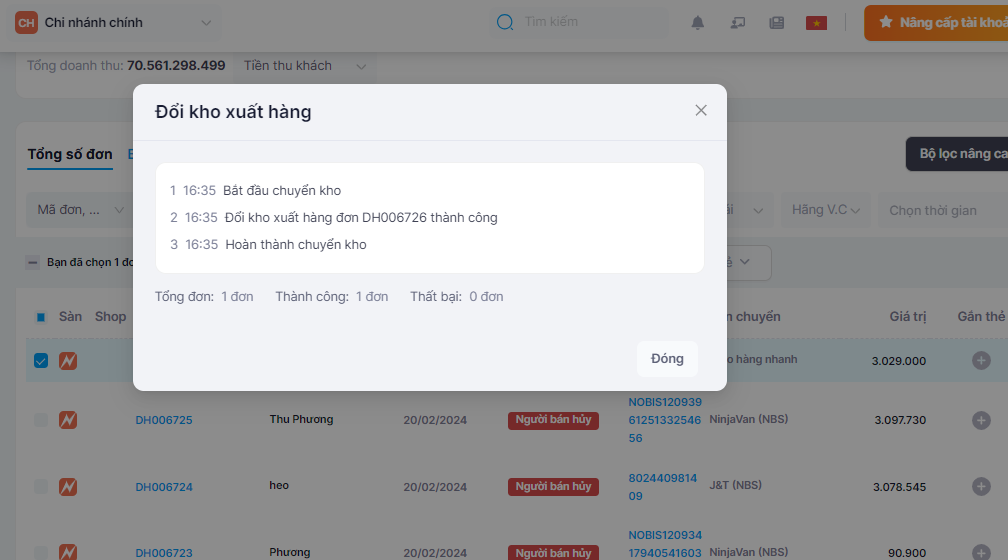Expand the Hãng V.C carrier filter
Image resolution: width=1008 pixels, height=560 pixels.
coord(826,210)
